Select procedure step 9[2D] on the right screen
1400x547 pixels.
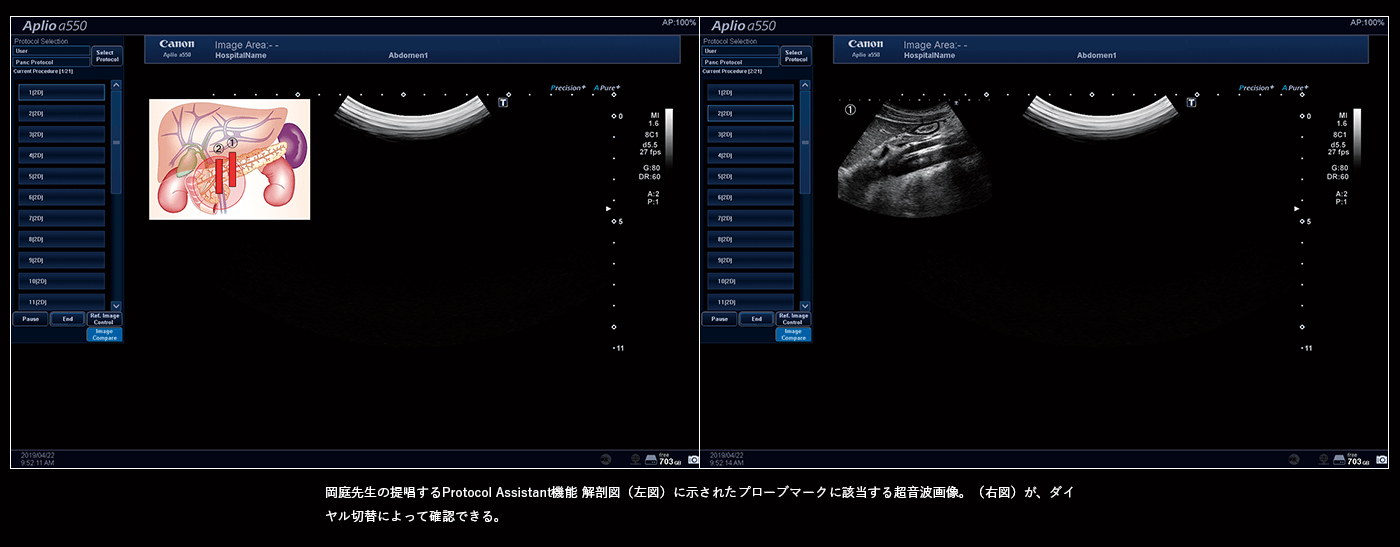tap(750, 260)
